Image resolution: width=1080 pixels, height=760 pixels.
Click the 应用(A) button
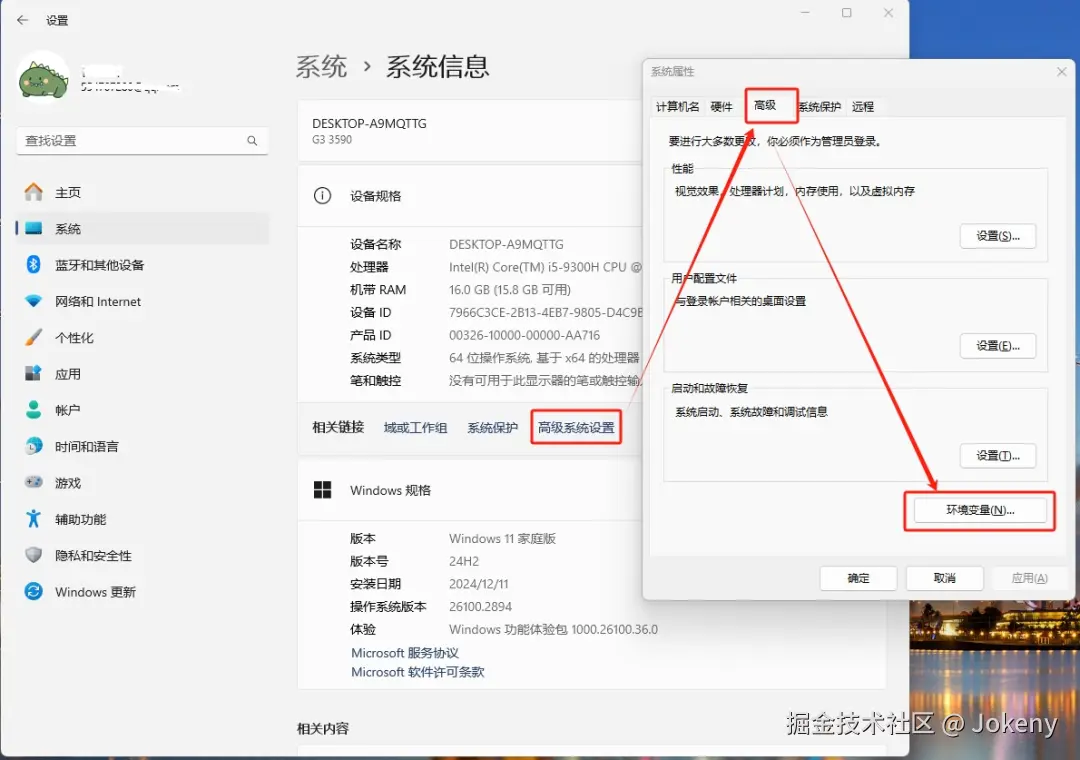1030,578
